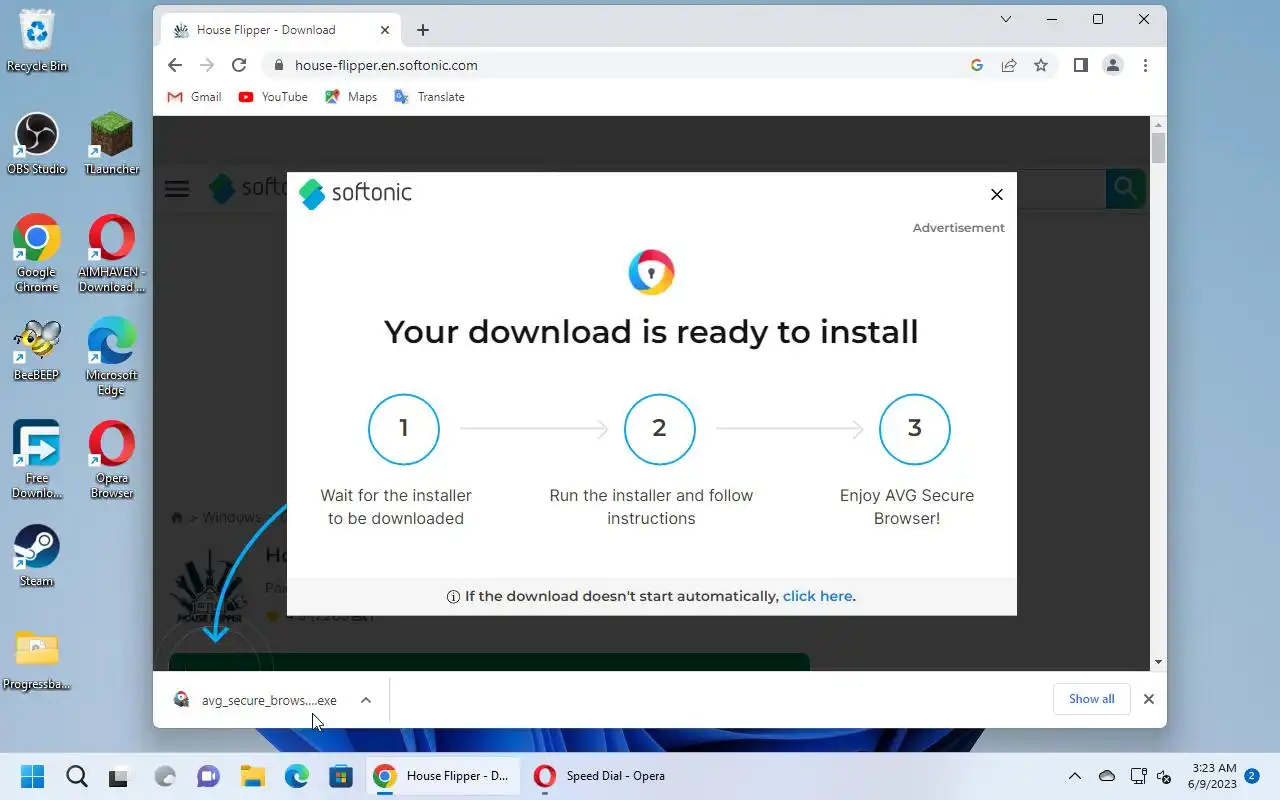Viewport: 1280px width, 800px height.
Task: Expand options for avg_secure_browser download
Action: 366,700
